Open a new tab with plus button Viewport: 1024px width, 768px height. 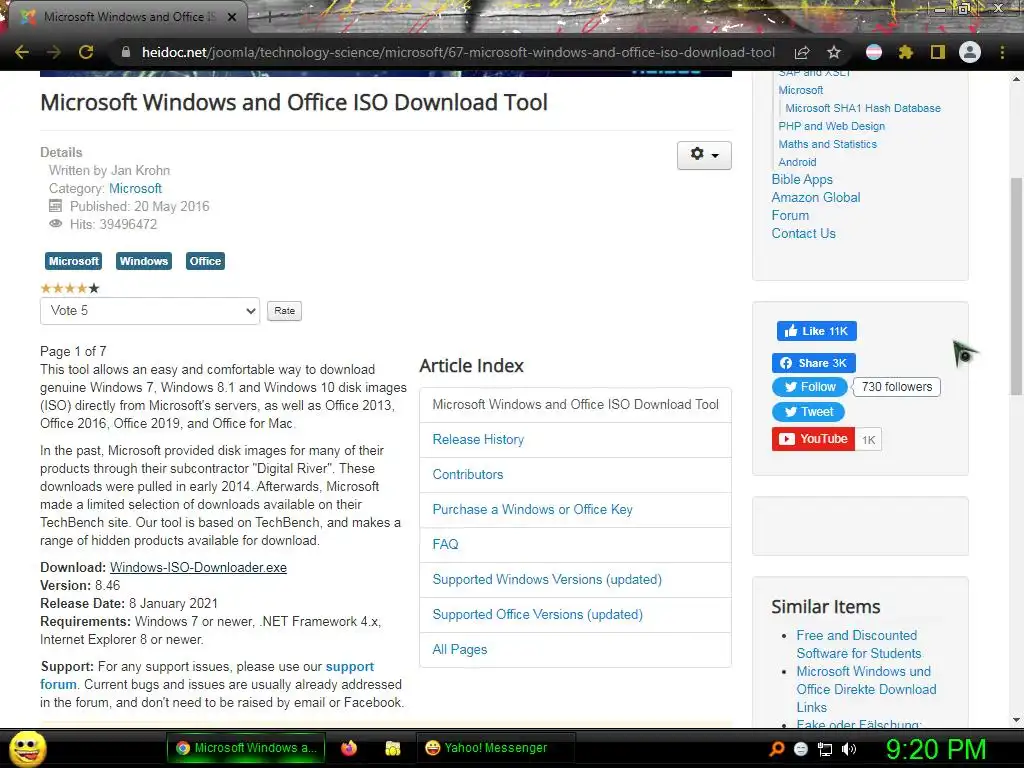tap(268, 17)
